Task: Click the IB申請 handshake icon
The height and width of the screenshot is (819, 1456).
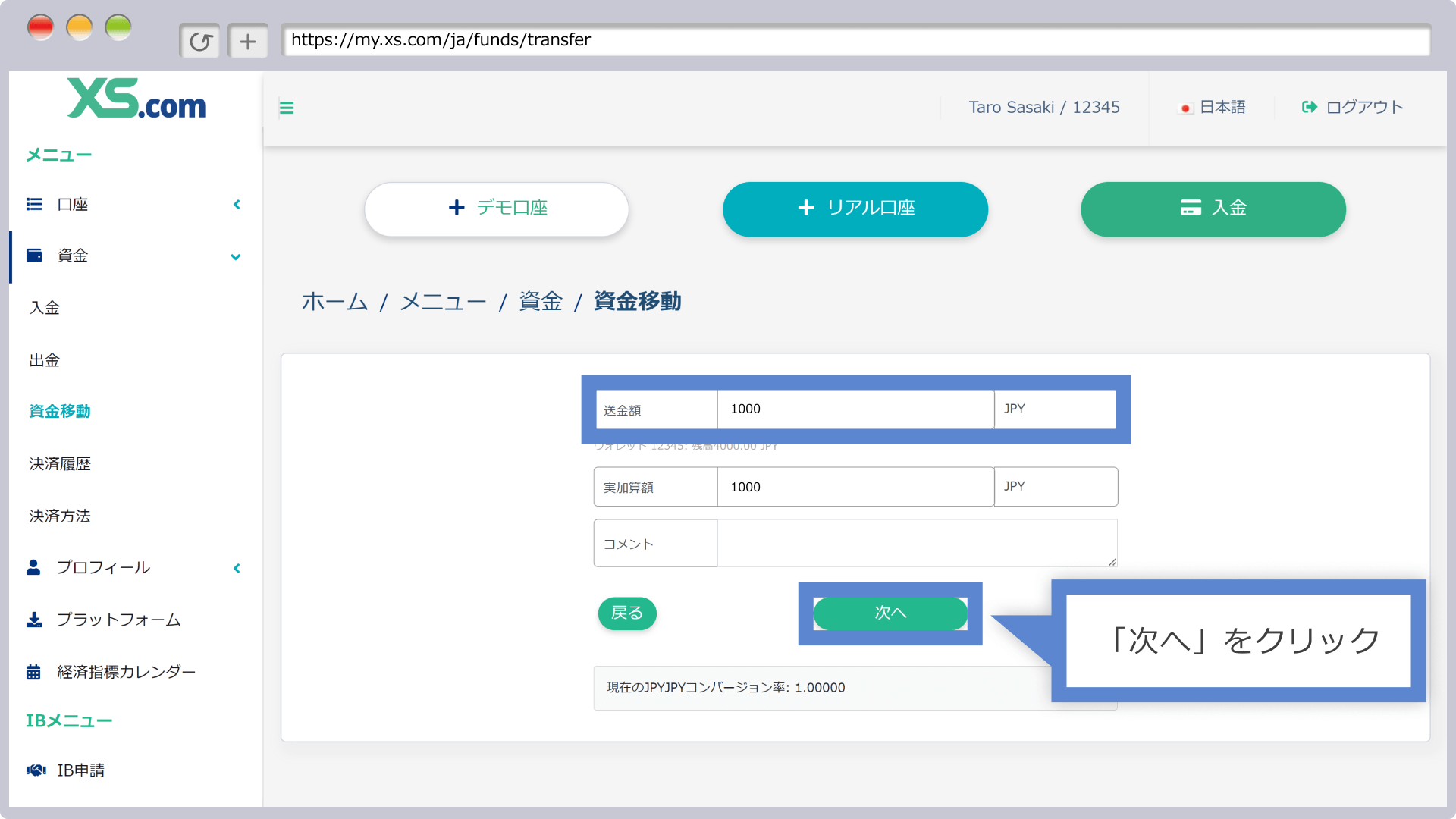Action: click(36, 770)
